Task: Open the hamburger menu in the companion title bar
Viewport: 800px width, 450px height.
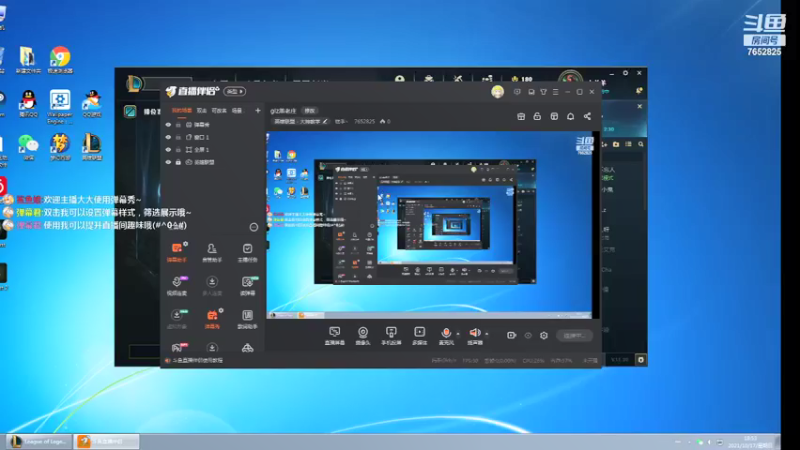Action: (x=556, y=92)
